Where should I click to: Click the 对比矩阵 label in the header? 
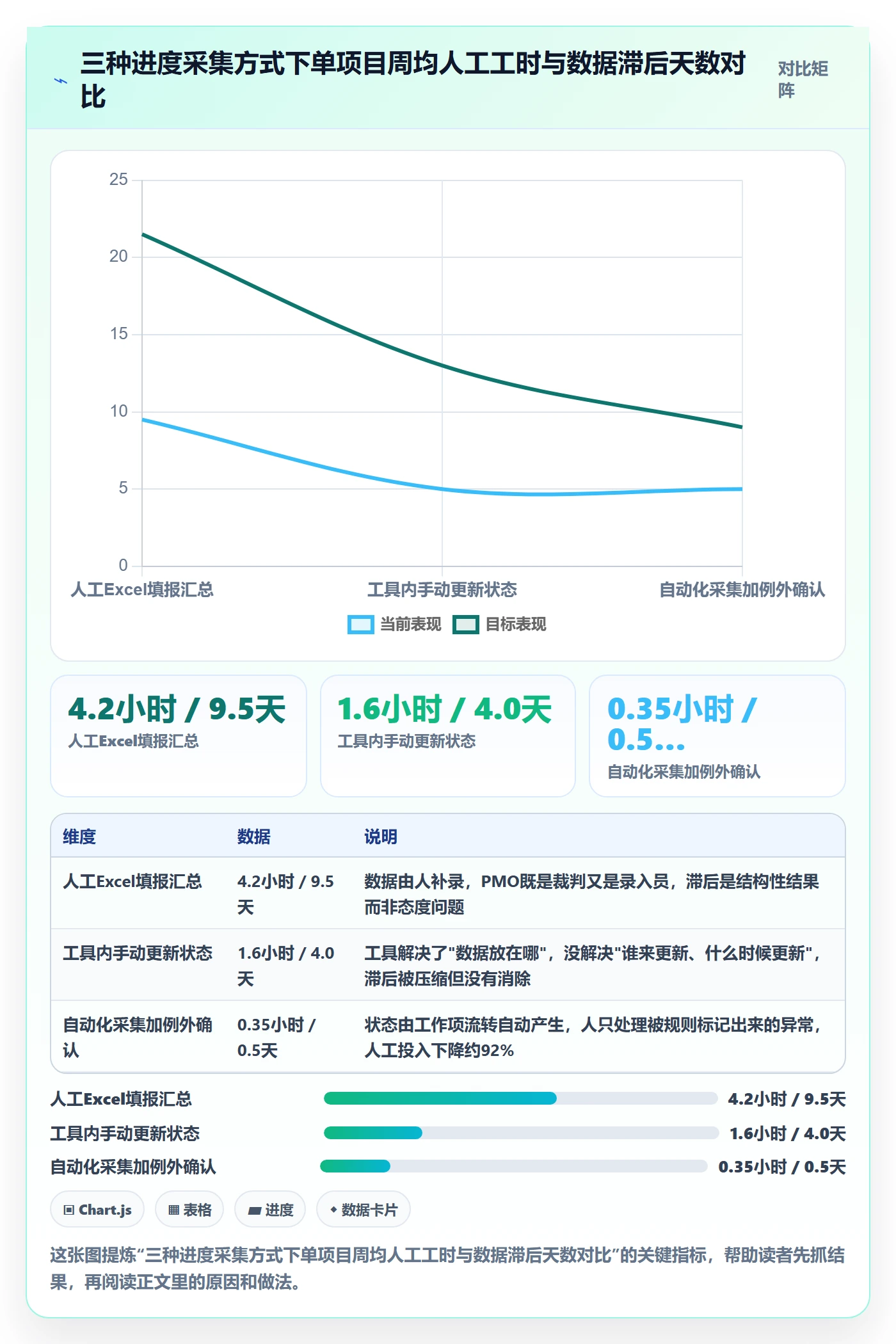pos(803,79)
